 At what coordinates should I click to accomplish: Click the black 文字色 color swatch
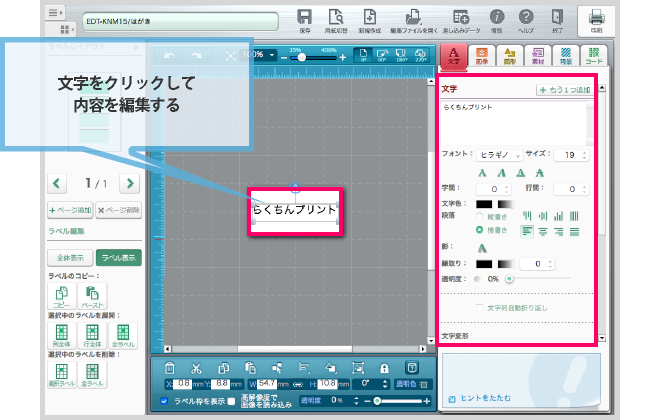[x=487, y=204]
